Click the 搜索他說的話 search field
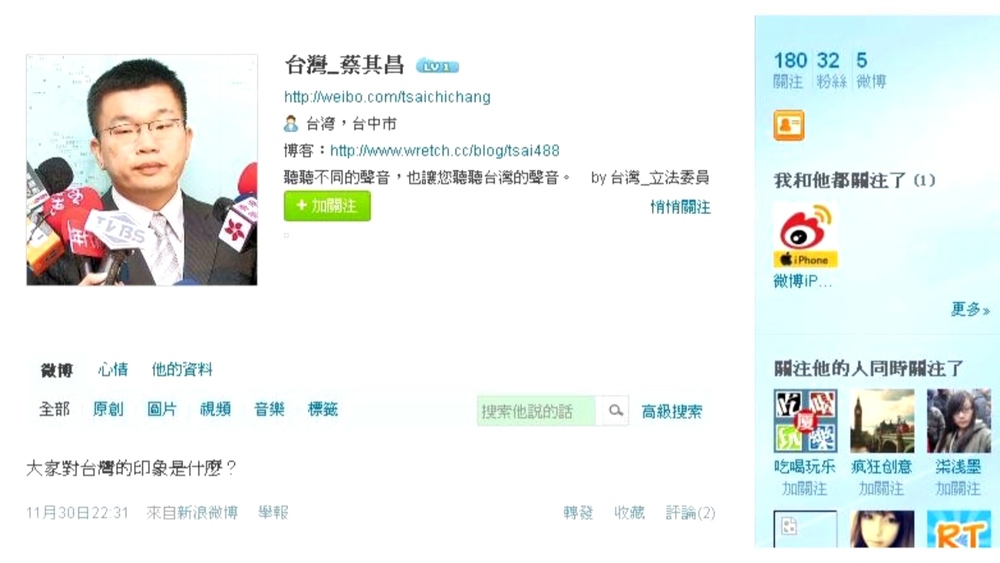1000x563 pixels. tap(536, 411)
